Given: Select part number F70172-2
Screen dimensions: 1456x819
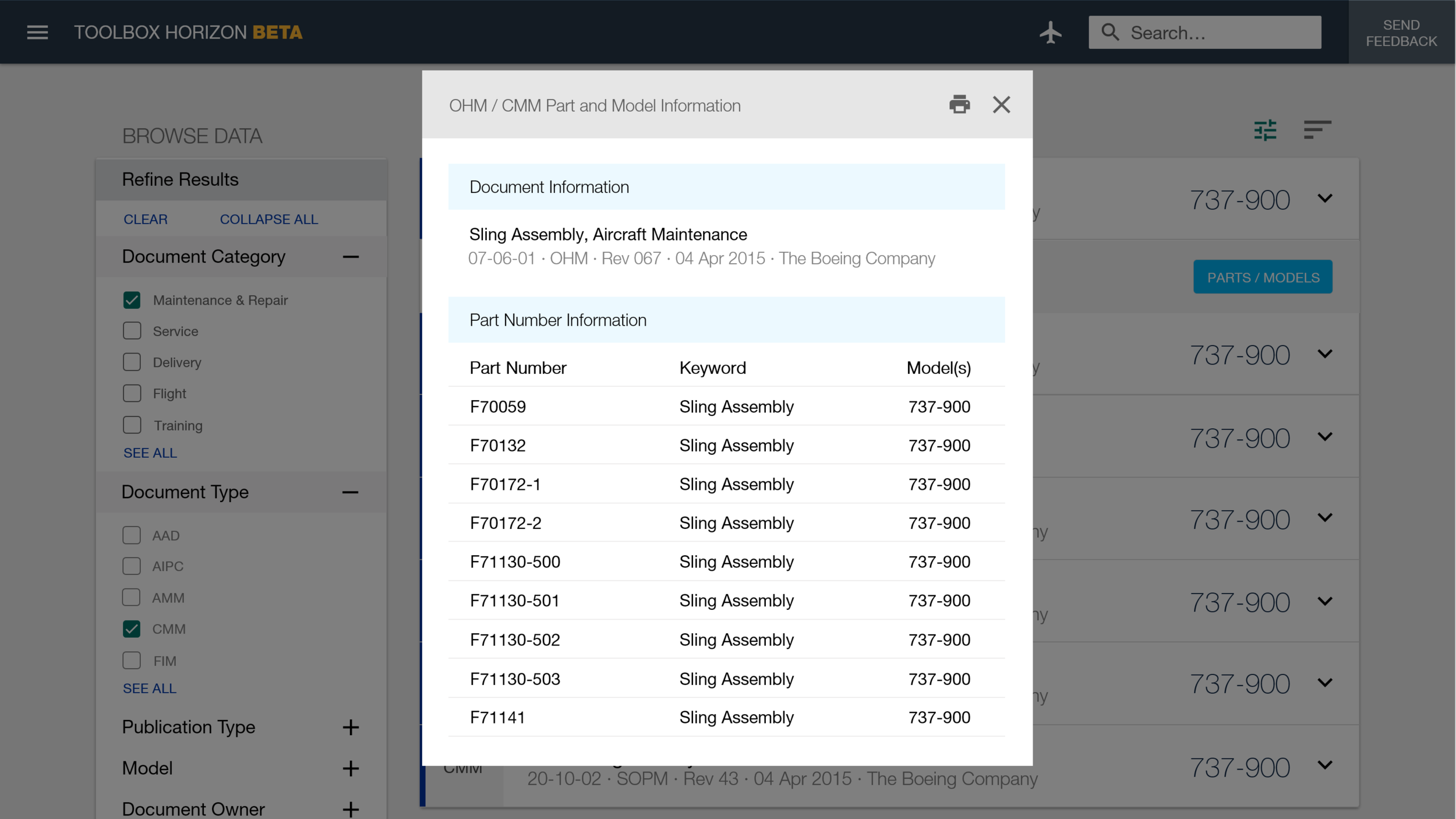Looking at the screenshot, I should pyautogui.click(x=506, y=523).
